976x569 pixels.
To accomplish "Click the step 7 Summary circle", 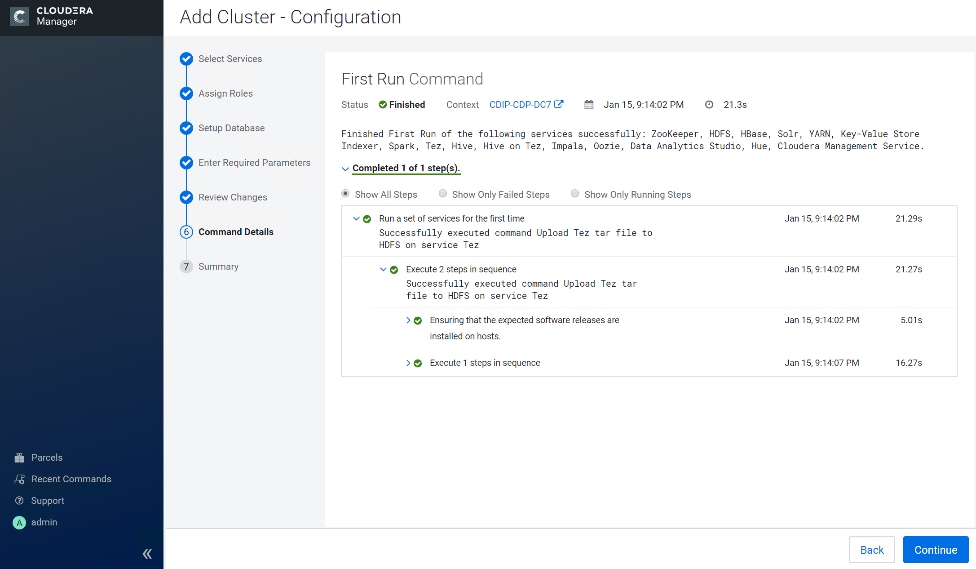I will pyautogui.click(x=186, y=266).
